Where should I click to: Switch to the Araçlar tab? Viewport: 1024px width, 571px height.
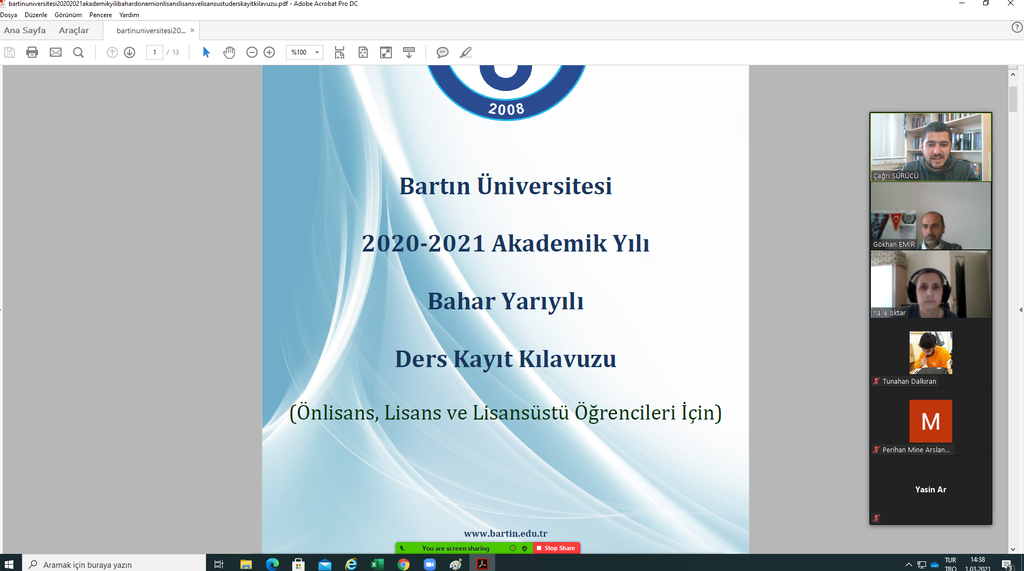point(73,30)
